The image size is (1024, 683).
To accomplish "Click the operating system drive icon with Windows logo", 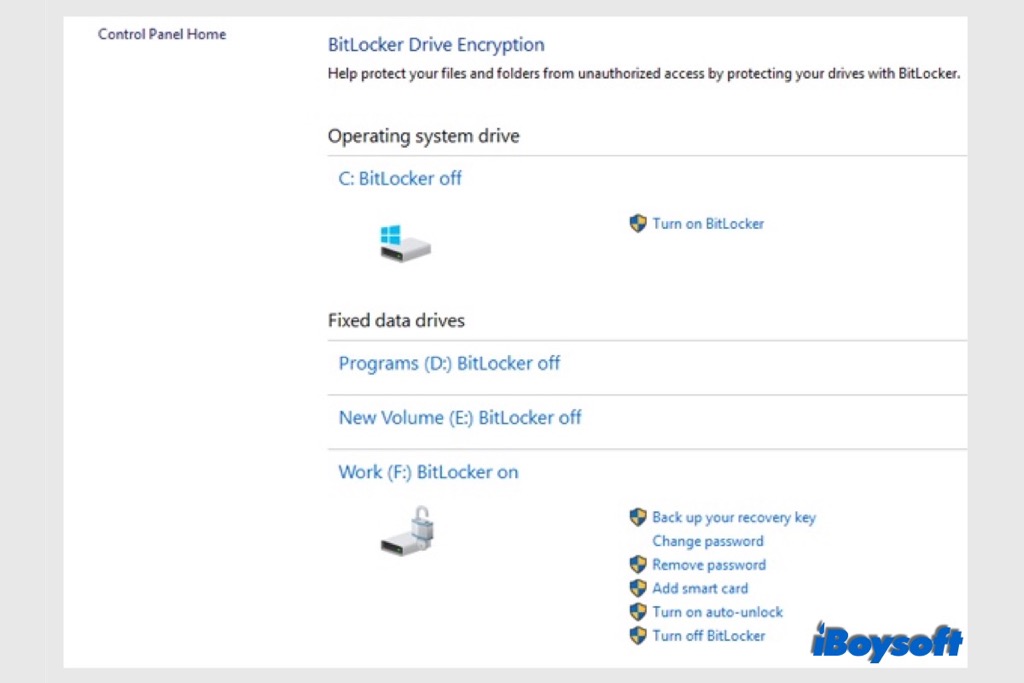I will (404, 243).
